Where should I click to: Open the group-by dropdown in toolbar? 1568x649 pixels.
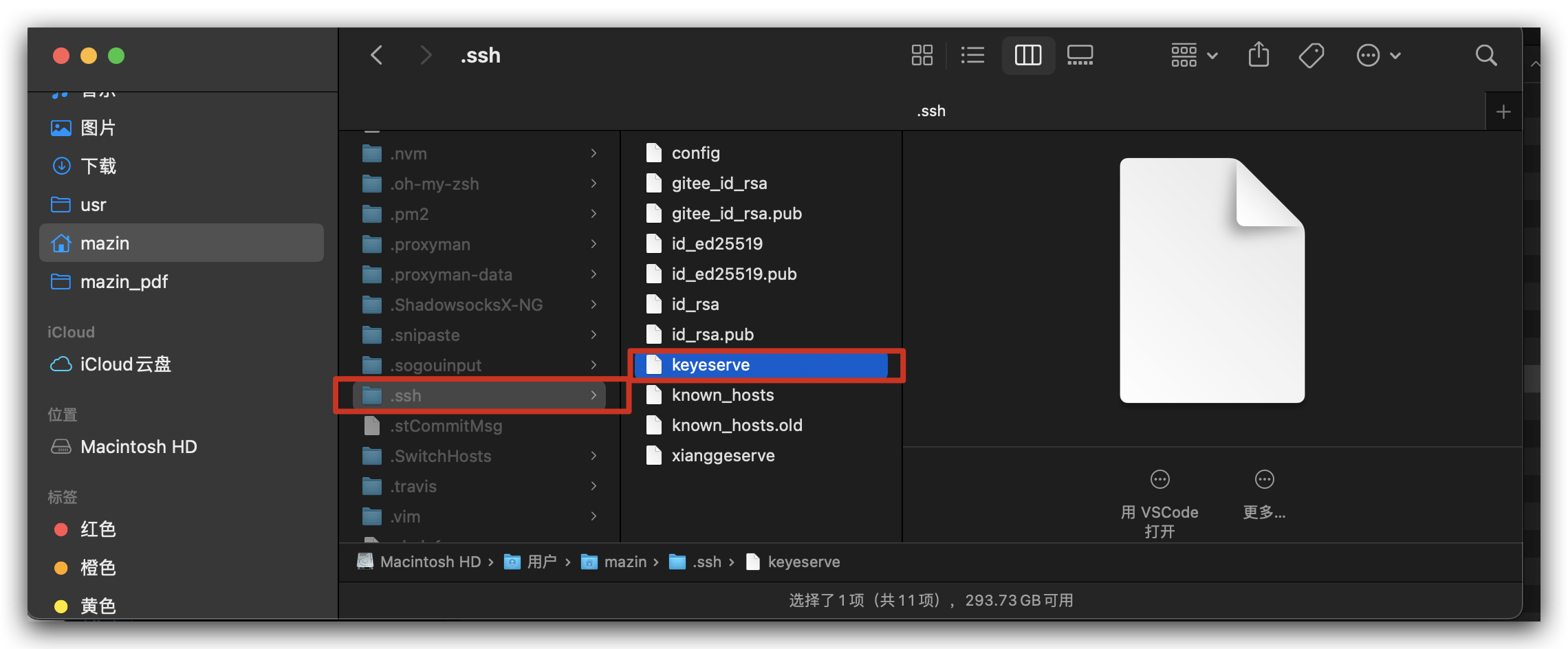point(1195,55)
